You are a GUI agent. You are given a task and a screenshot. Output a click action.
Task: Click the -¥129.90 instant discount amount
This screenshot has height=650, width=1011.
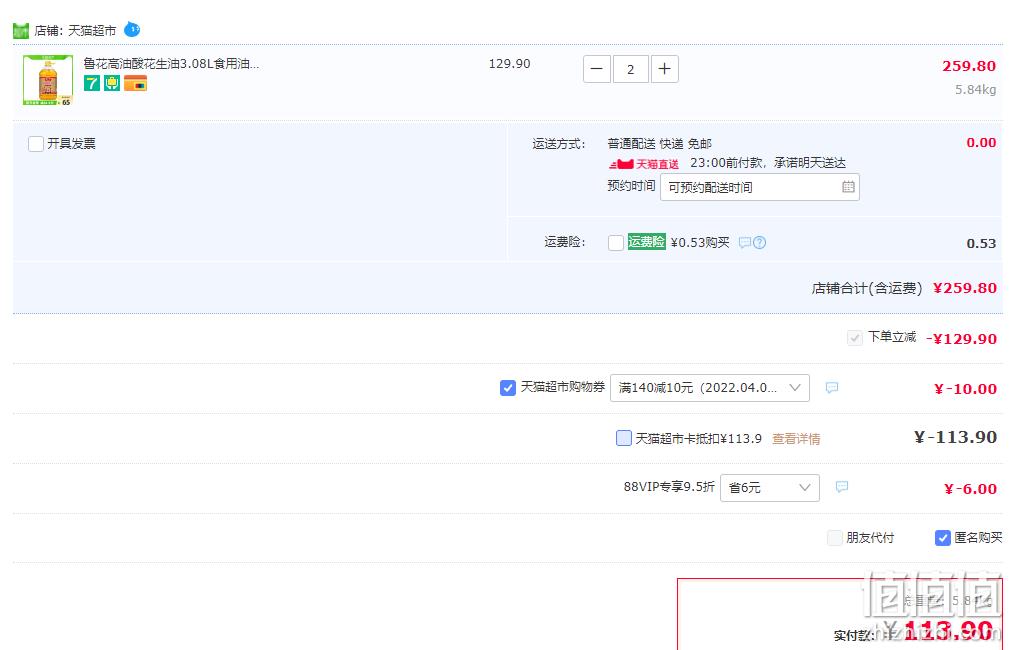click(x=961, y=339)
